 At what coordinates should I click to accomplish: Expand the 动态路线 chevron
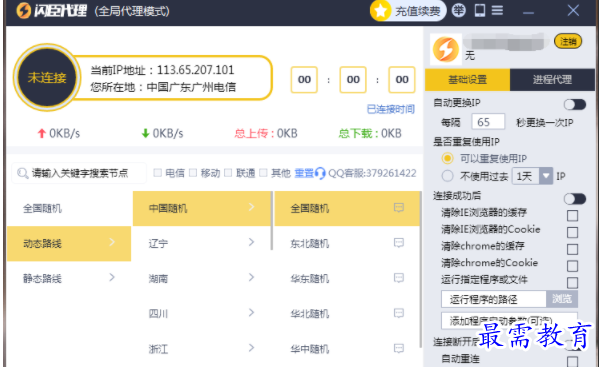pos(112,242)
